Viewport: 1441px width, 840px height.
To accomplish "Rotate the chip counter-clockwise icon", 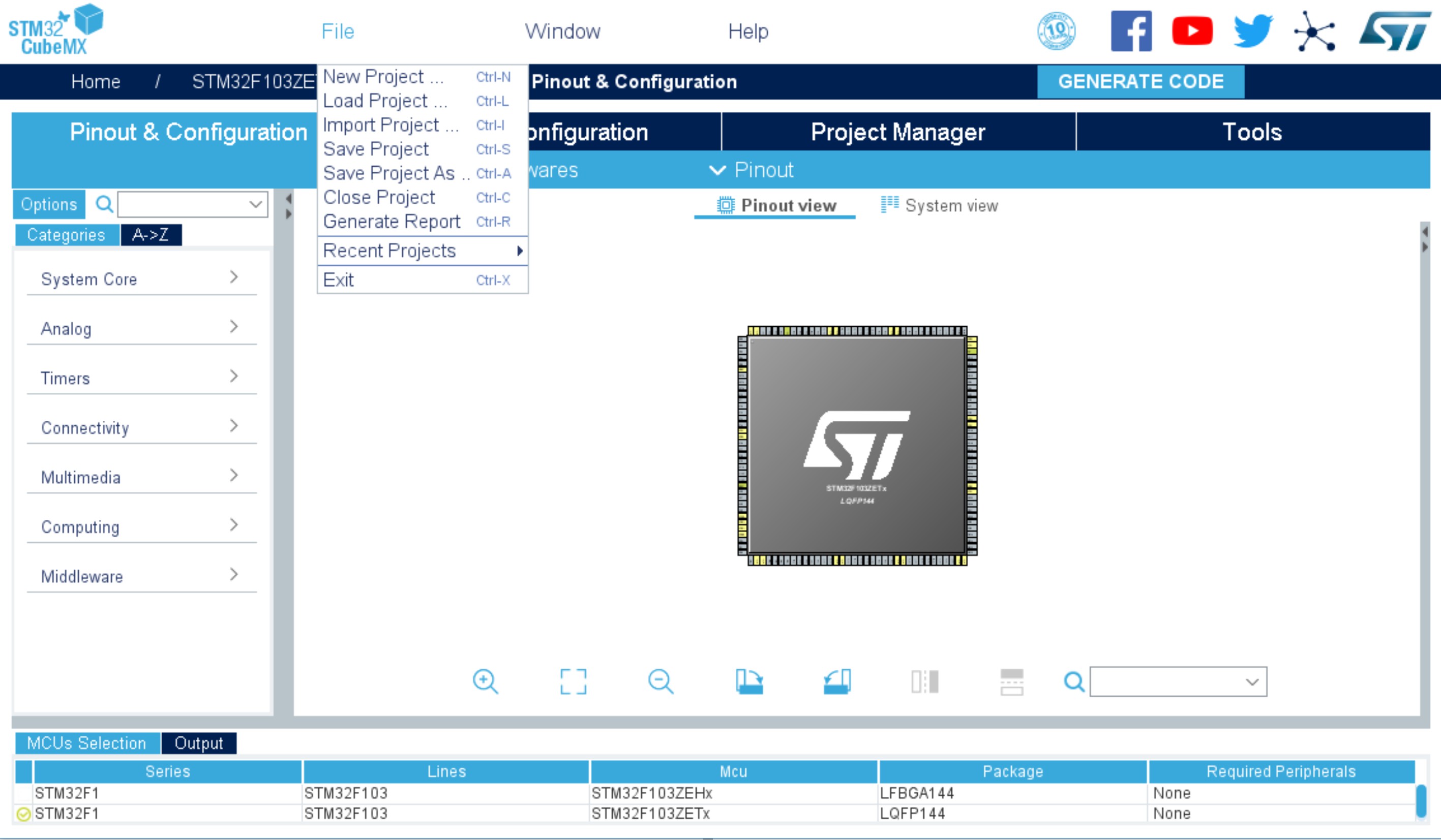I will [x=837, y=681].
